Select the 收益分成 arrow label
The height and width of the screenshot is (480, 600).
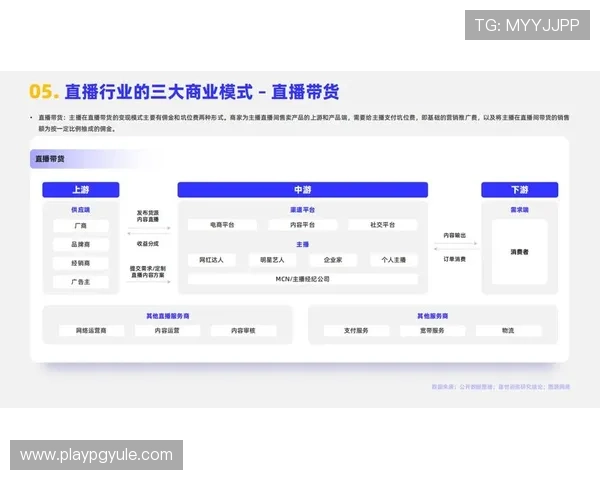(148, 243)
